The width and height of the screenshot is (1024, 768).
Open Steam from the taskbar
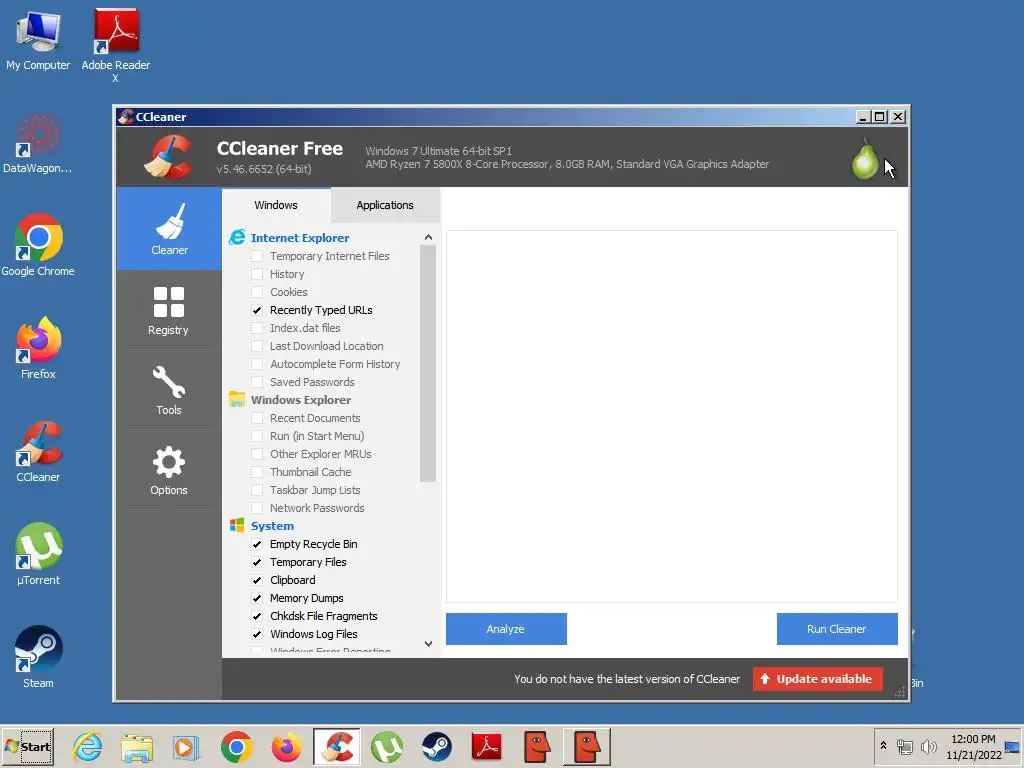pos(436,746)
